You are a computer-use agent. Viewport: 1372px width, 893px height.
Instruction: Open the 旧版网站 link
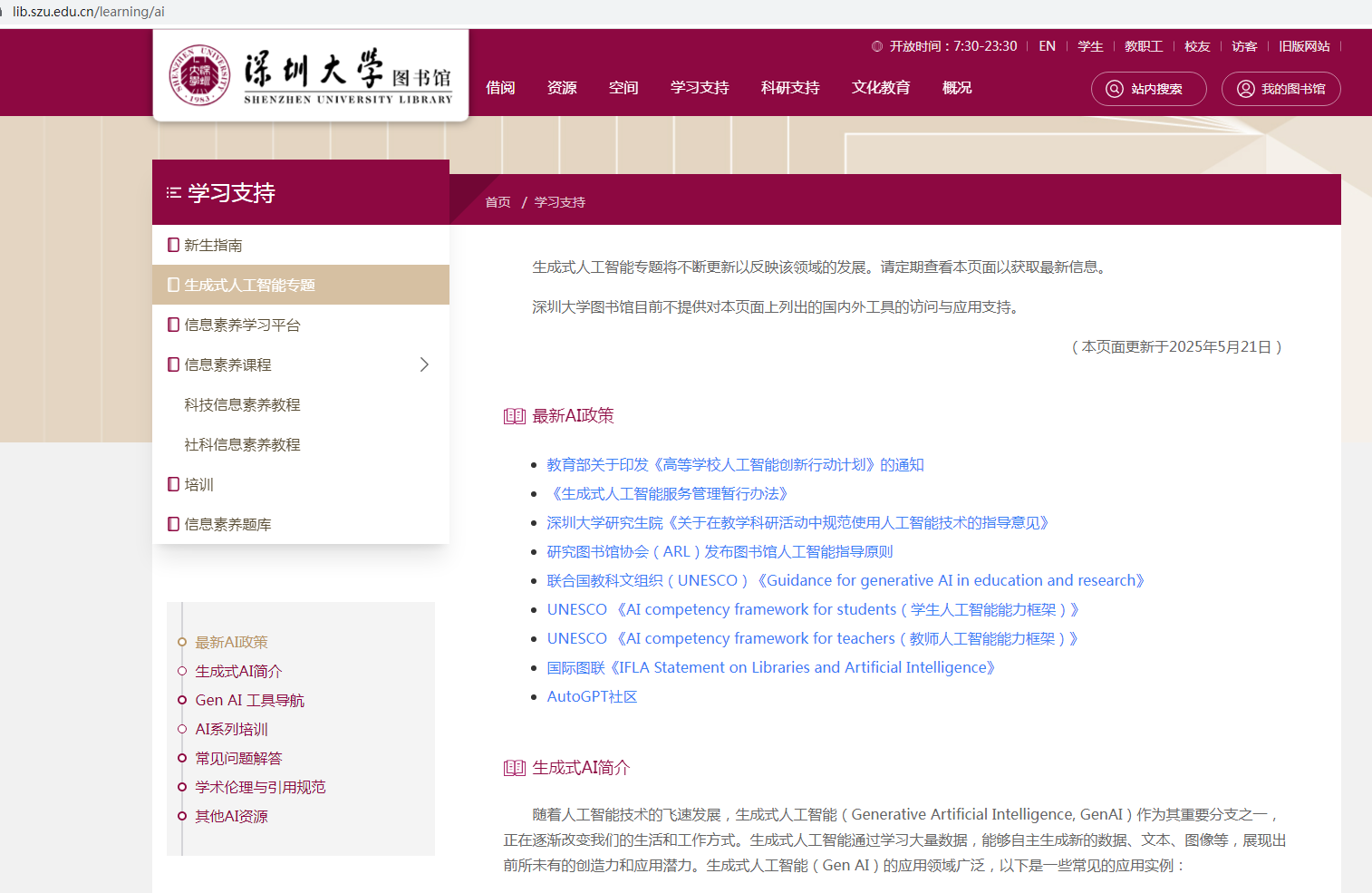pos(1304,46)
